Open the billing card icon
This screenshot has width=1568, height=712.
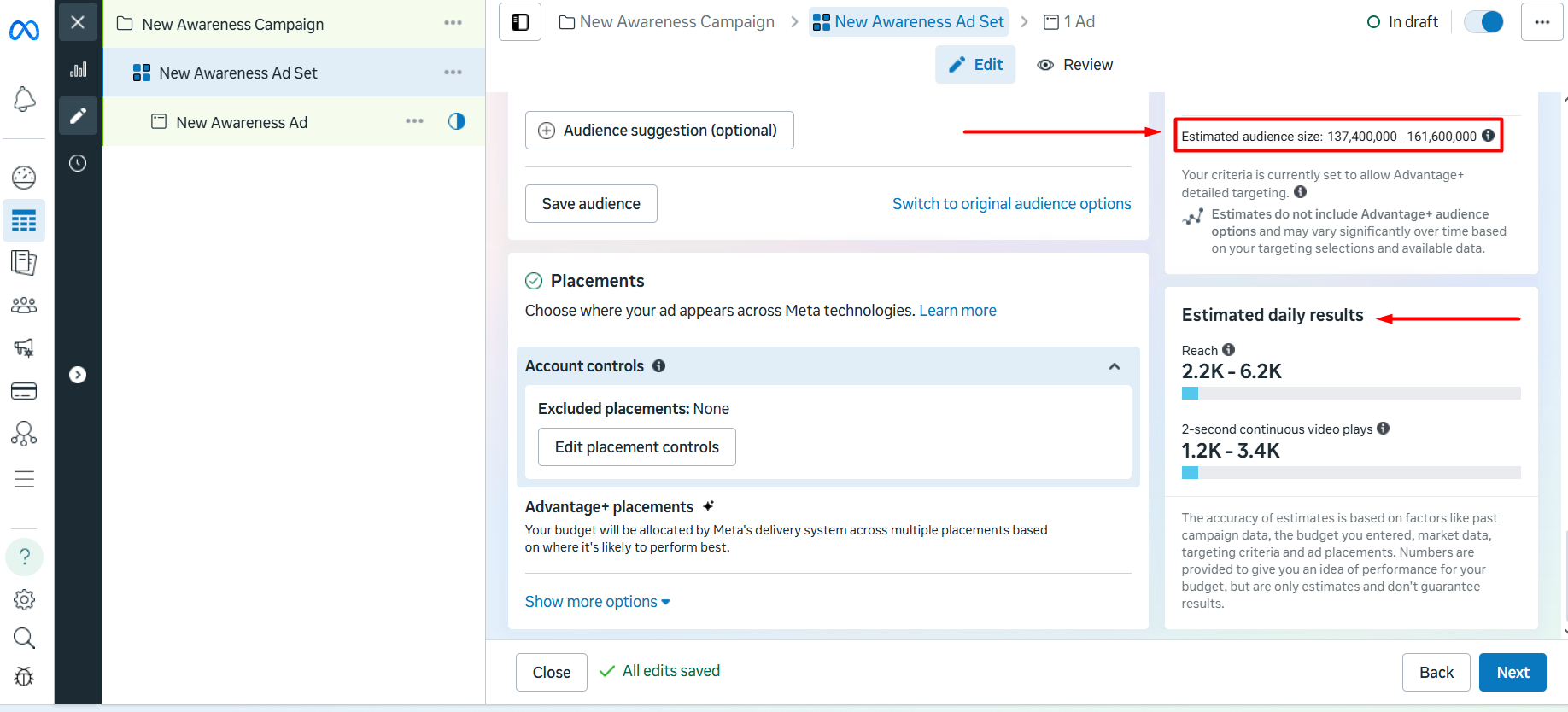tap(24, 391)
